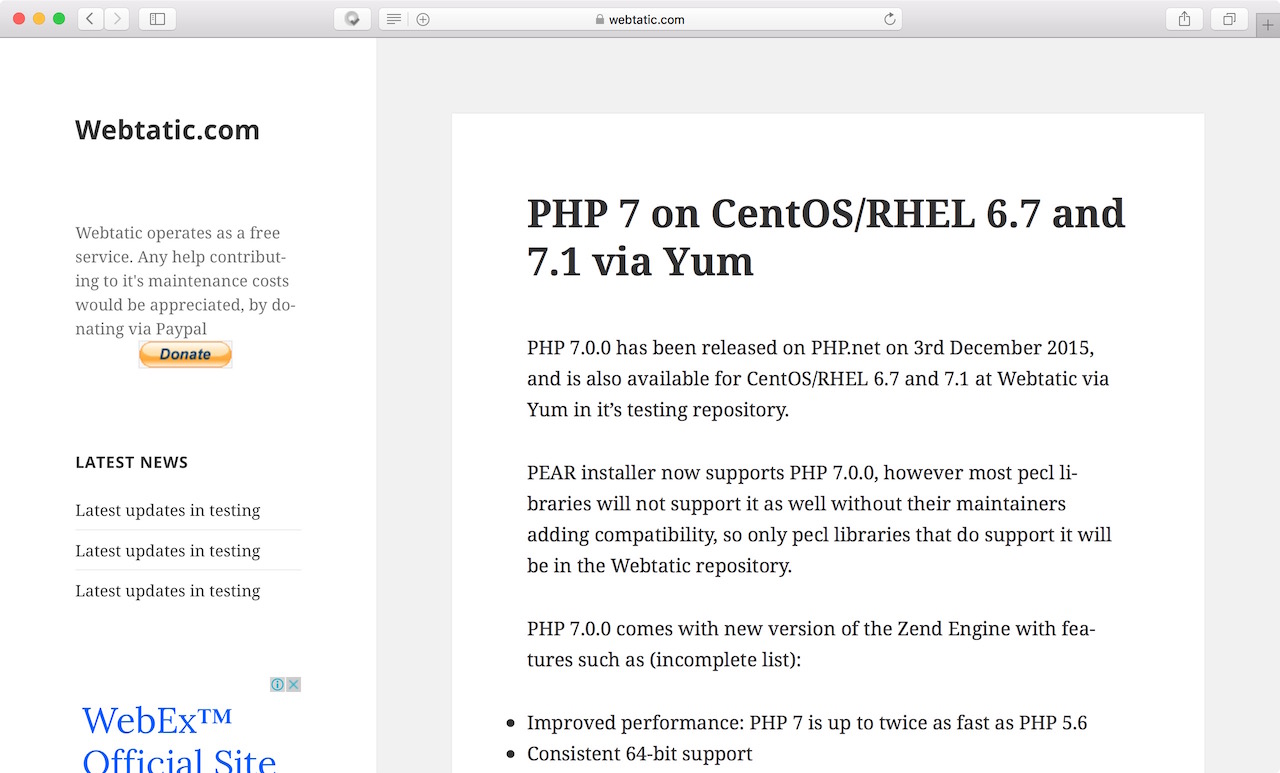Click the LATEST NEWS heading
Screen dimensions: 1280x773
coord(131,462)
